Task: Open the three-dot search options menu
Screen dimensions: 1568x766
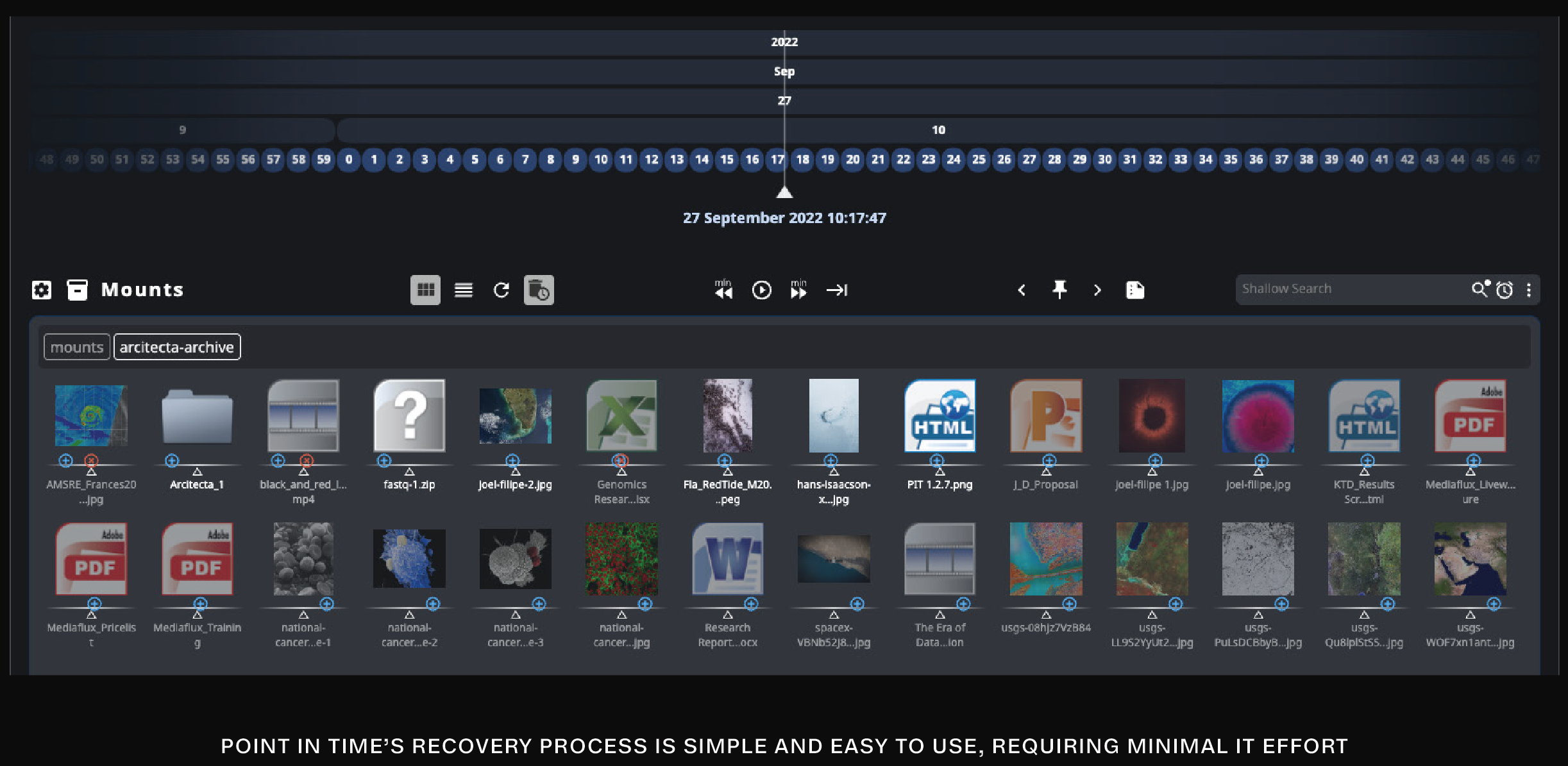Action: click(x=1529, y=290)
